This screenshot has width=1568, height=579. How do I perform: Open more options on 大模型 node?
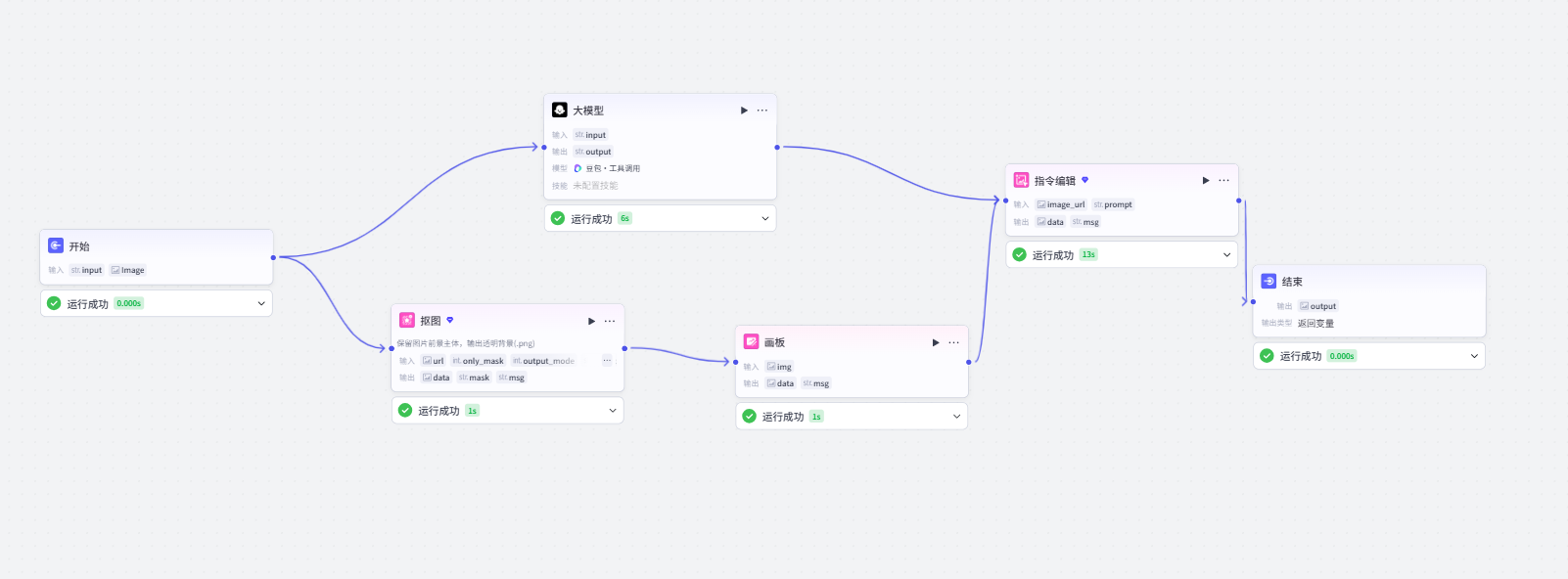click(762, 111)
